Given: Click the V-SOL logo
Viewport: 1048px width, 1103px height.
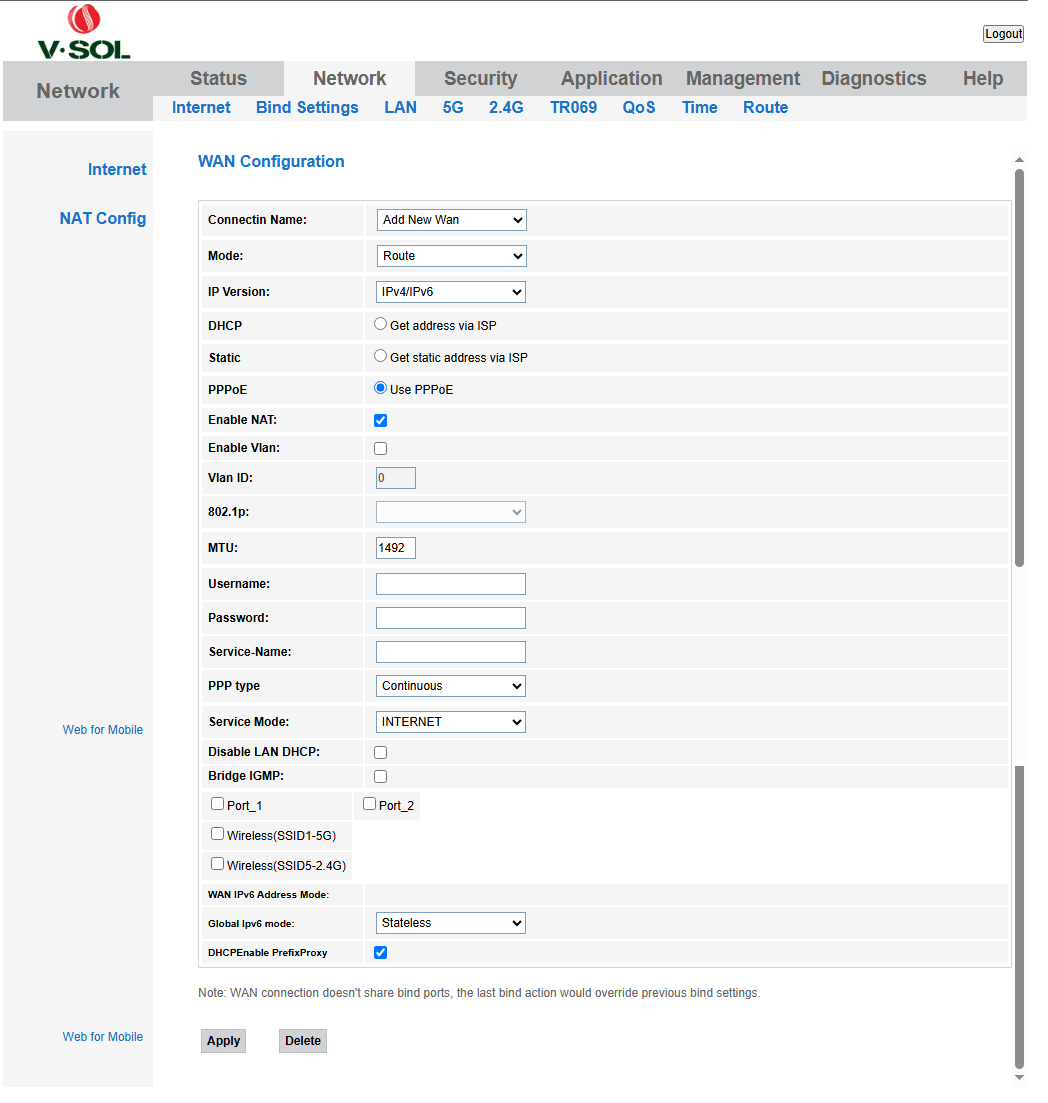Looking at the screenshot, I should tap(83, 33).
